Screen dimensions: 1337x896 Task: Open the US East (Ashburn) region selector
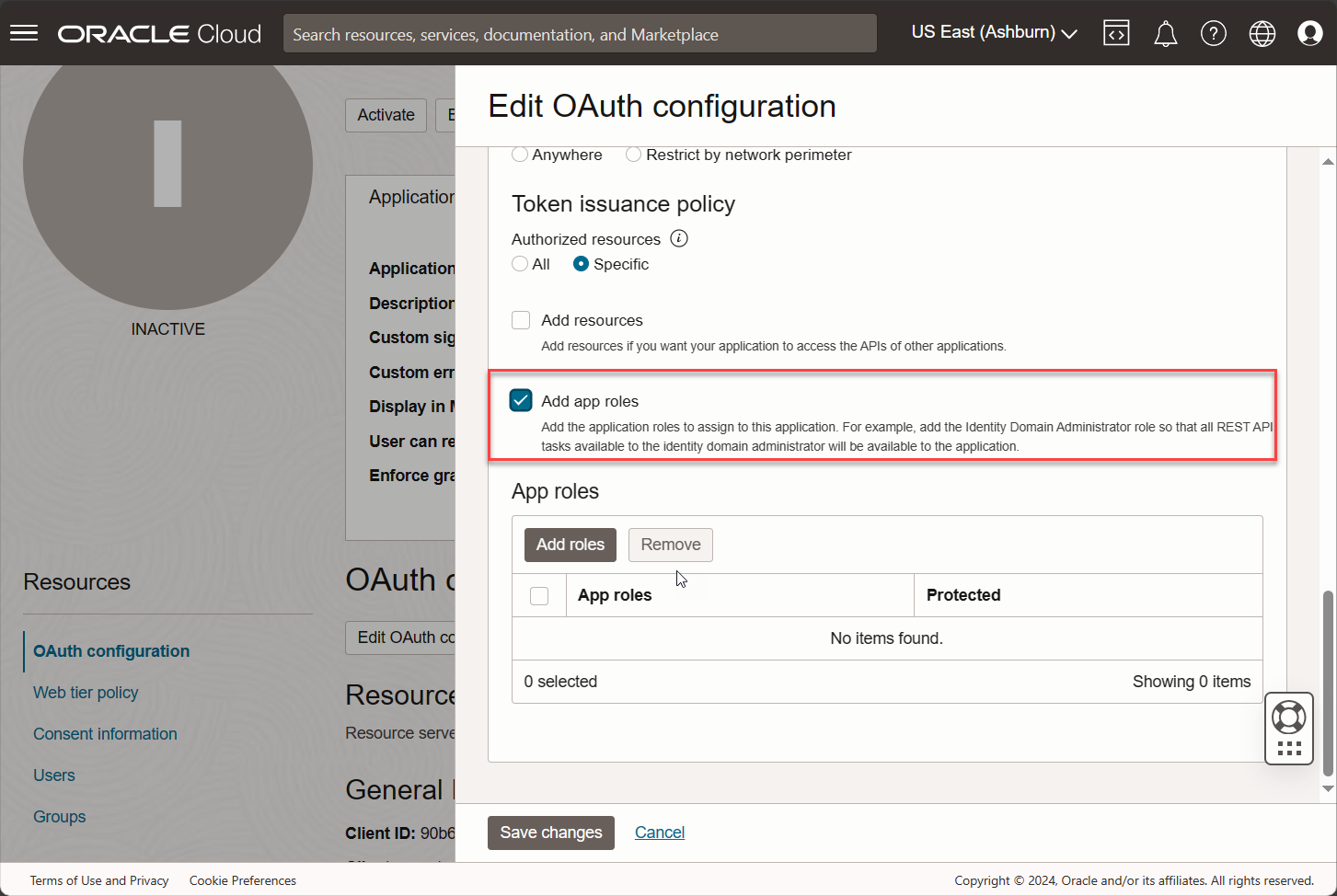[x=992, y=31]
